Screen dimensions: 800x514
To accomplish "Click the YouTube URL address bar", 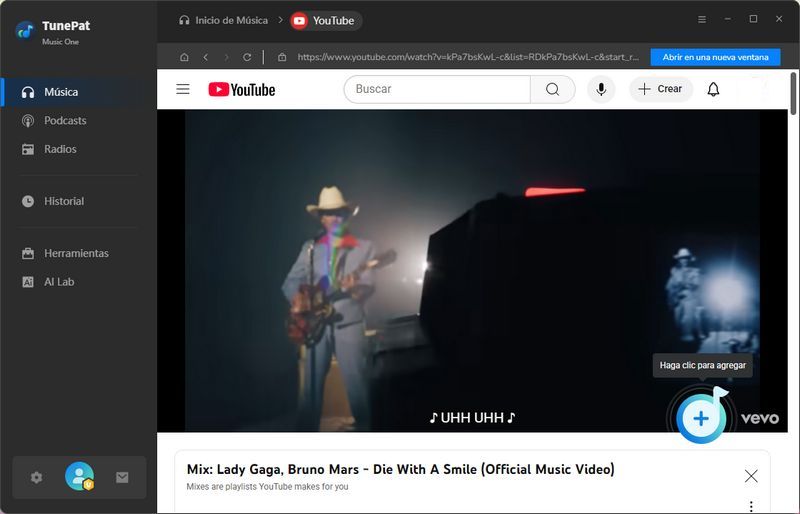I will pos(468,57).
